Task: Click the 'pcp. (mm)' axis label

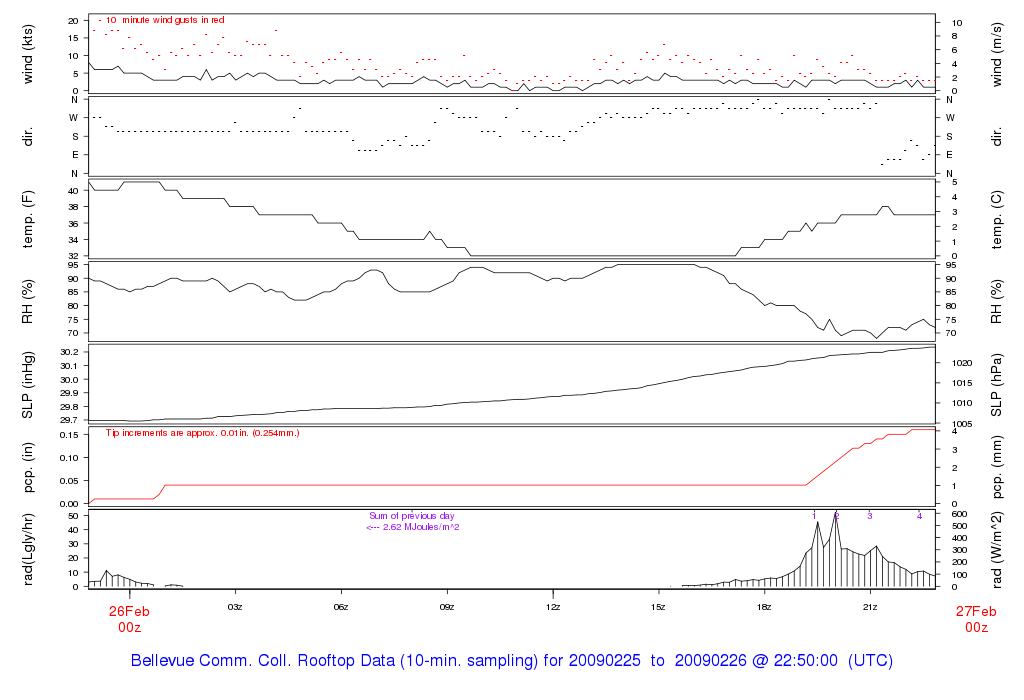Action: coord(997,468)
